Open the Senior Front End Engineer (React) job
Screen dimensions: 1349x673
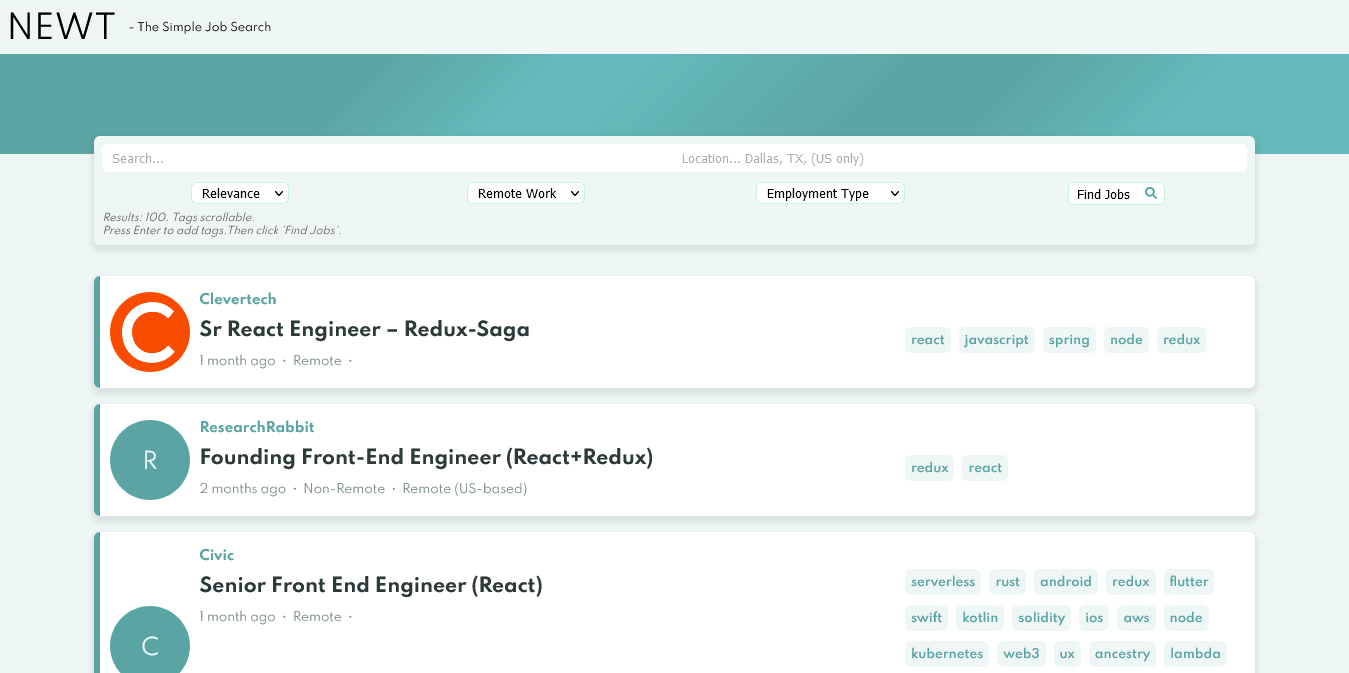click(x=371, y=585)
